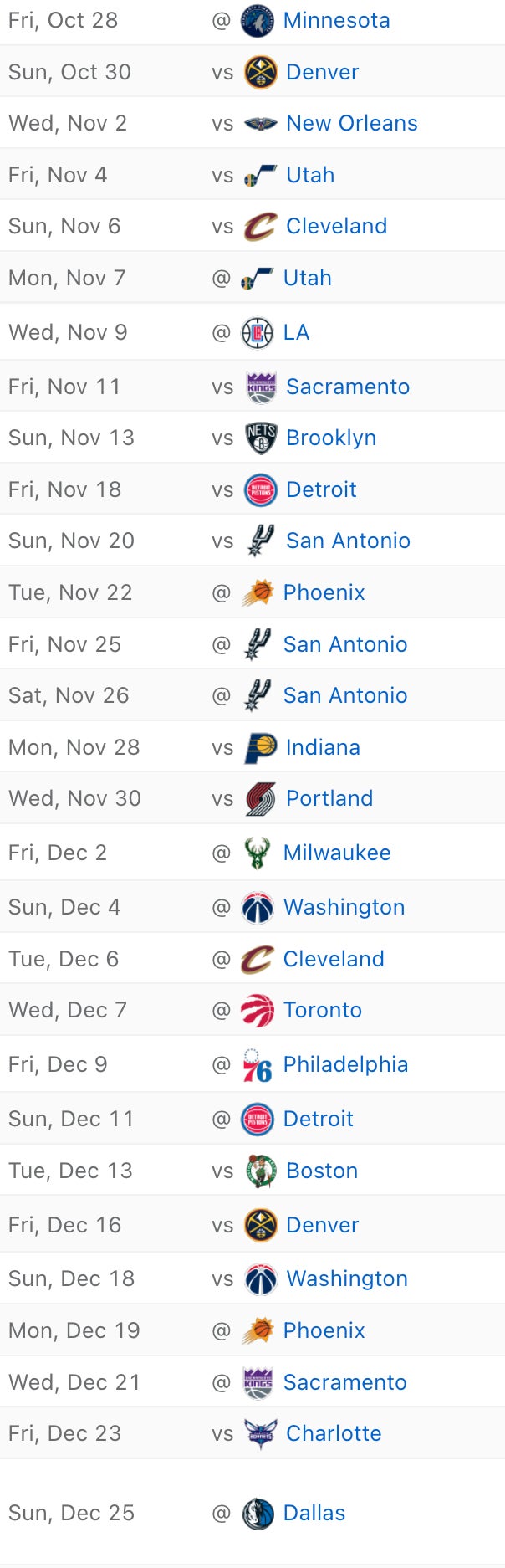505x1568 pixels.
Task: Click the Charlotte Hornets logo
Action: (260, 1434)
